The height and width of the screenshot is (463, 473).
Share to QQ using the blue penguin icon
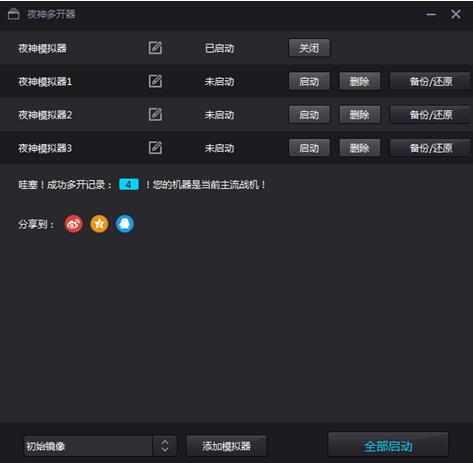125,224
